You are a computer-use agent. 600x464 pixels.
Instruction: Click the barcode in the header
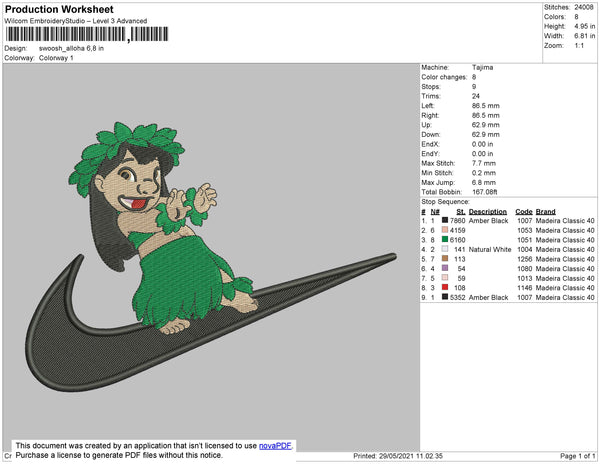(x=87, y=34)
